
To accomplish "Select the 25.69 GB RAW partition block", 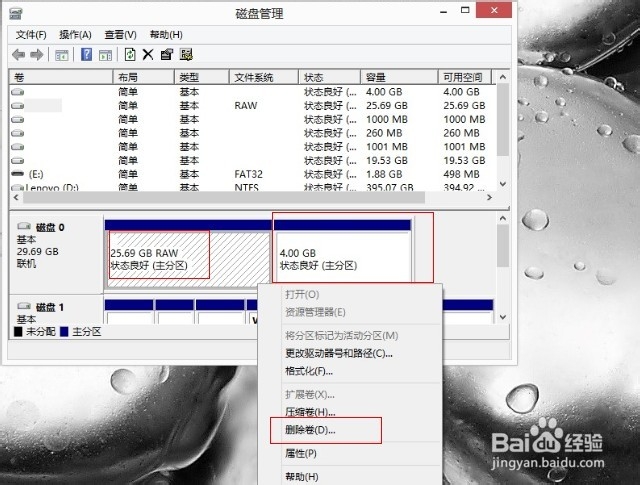I will [x=188, y=254].
